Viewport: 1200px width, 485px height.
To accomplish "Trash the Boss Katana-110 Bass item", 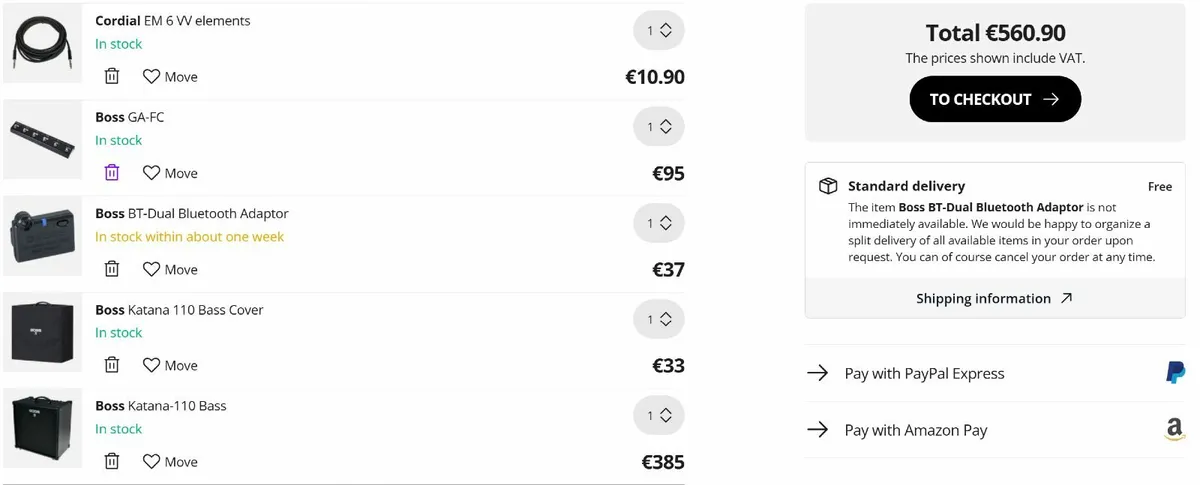I will 112,461.
